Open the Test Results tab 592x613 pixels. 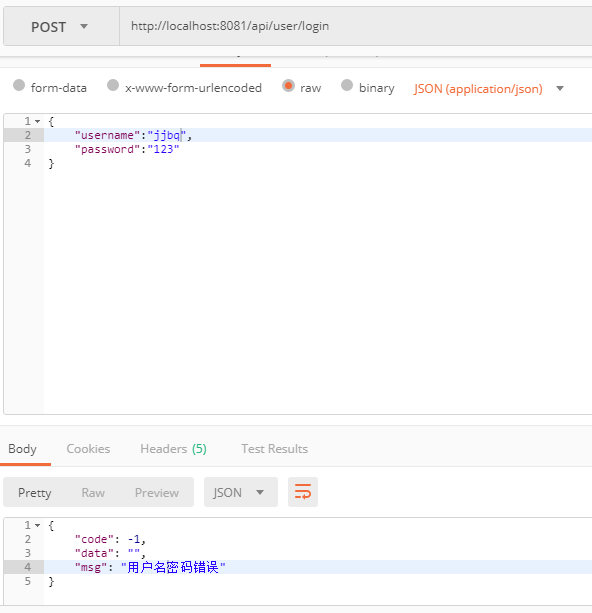click(x=274, y=449)
